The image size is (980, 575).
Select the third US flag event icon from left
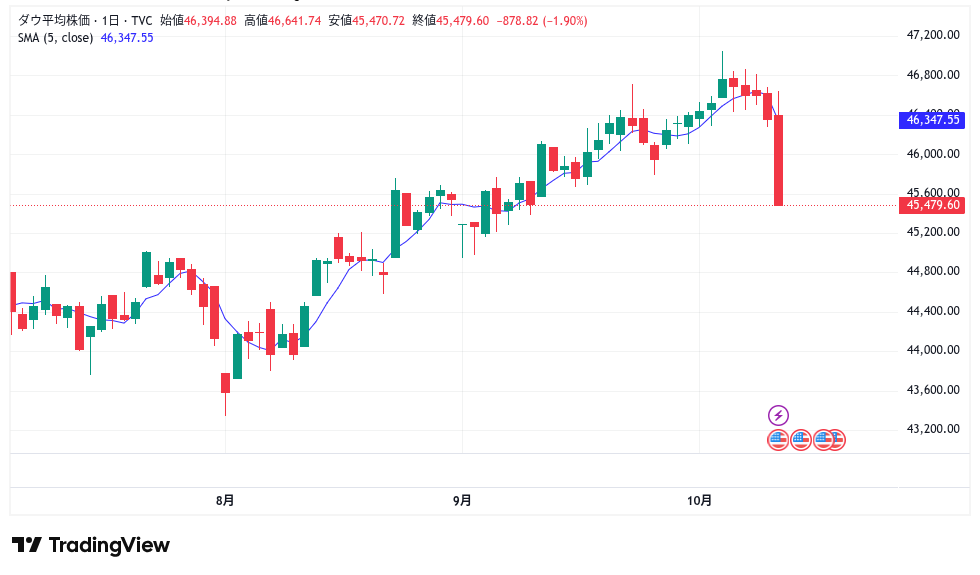coord(822,439)
